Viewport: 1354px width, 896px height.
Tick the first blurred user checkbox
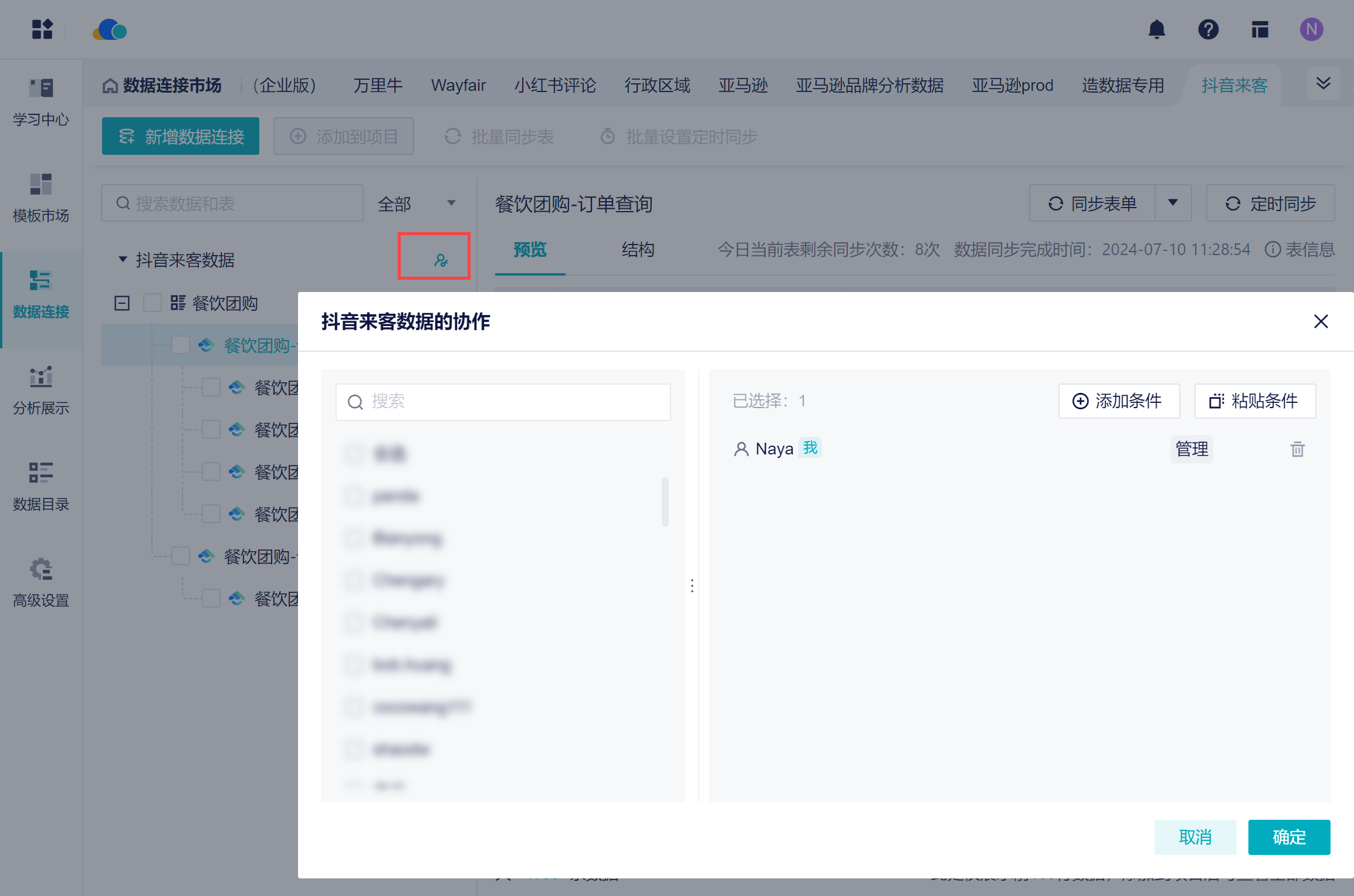tap(354, 453)
